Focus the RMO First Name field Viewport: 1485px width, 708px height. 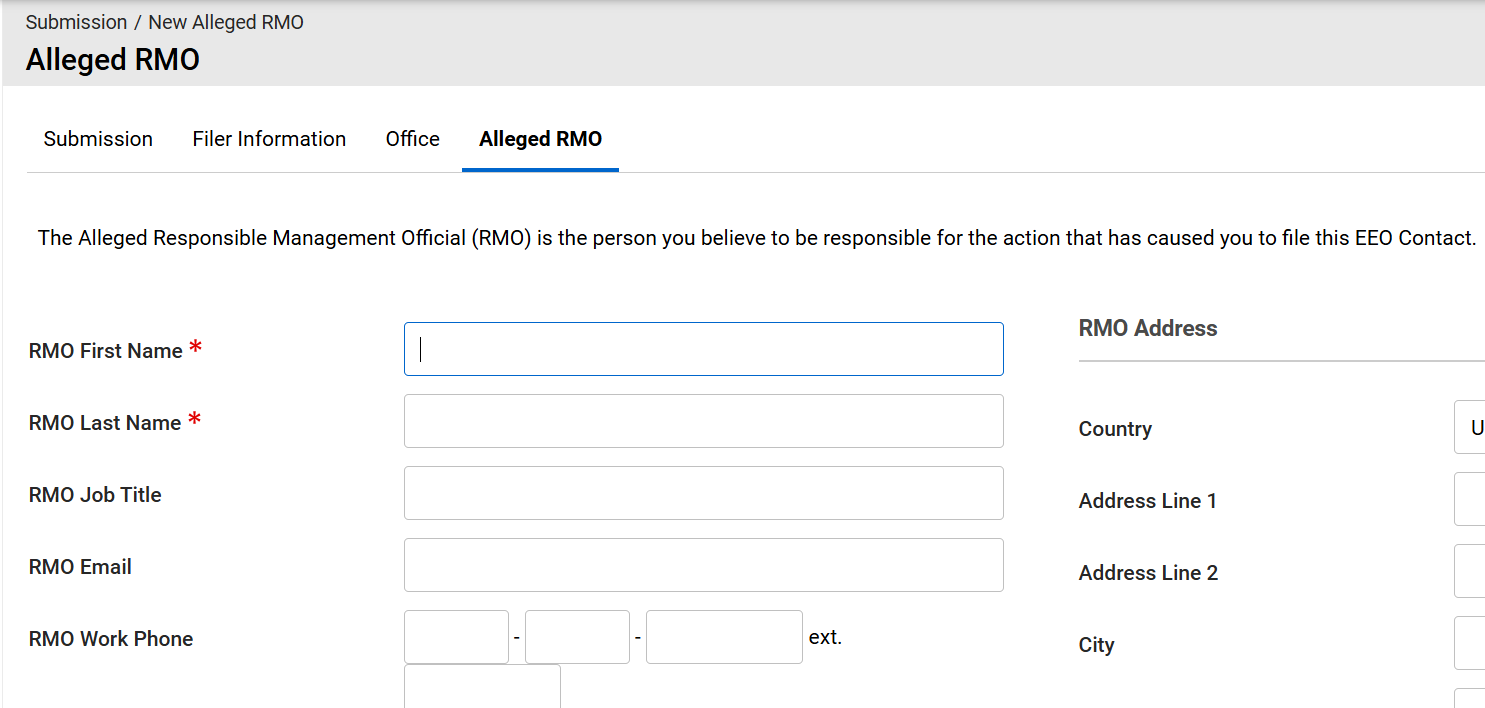click(x=703, y=349)
